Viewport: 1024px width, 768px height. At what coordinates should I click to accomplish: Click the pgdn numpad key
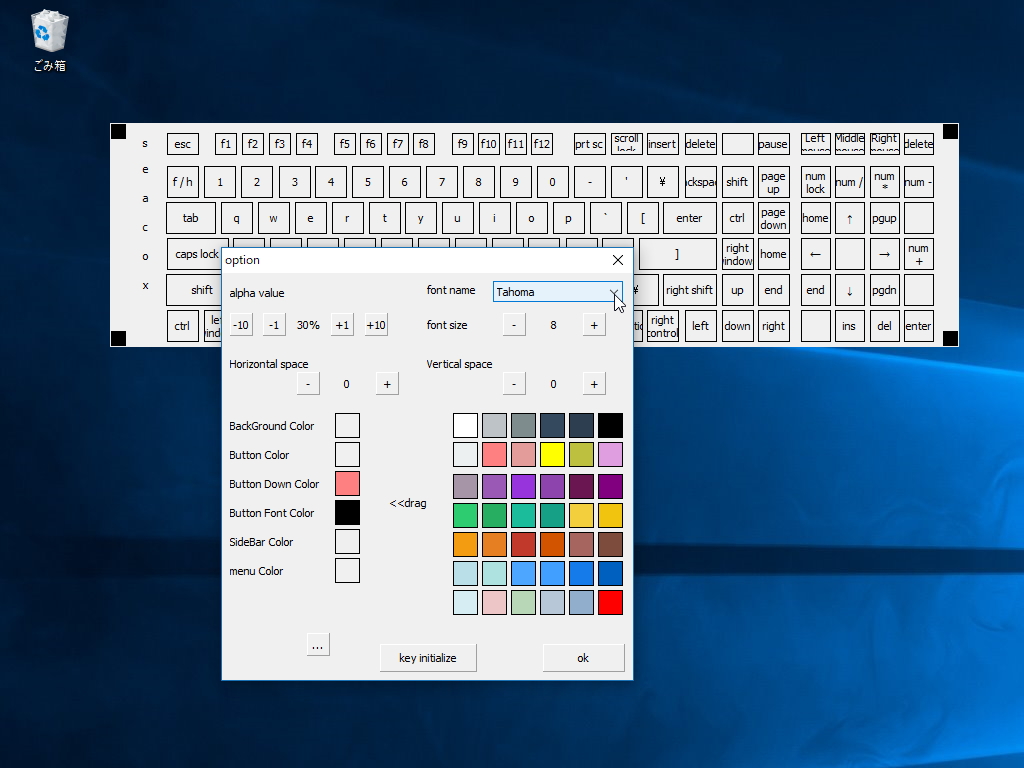[884, 290]
